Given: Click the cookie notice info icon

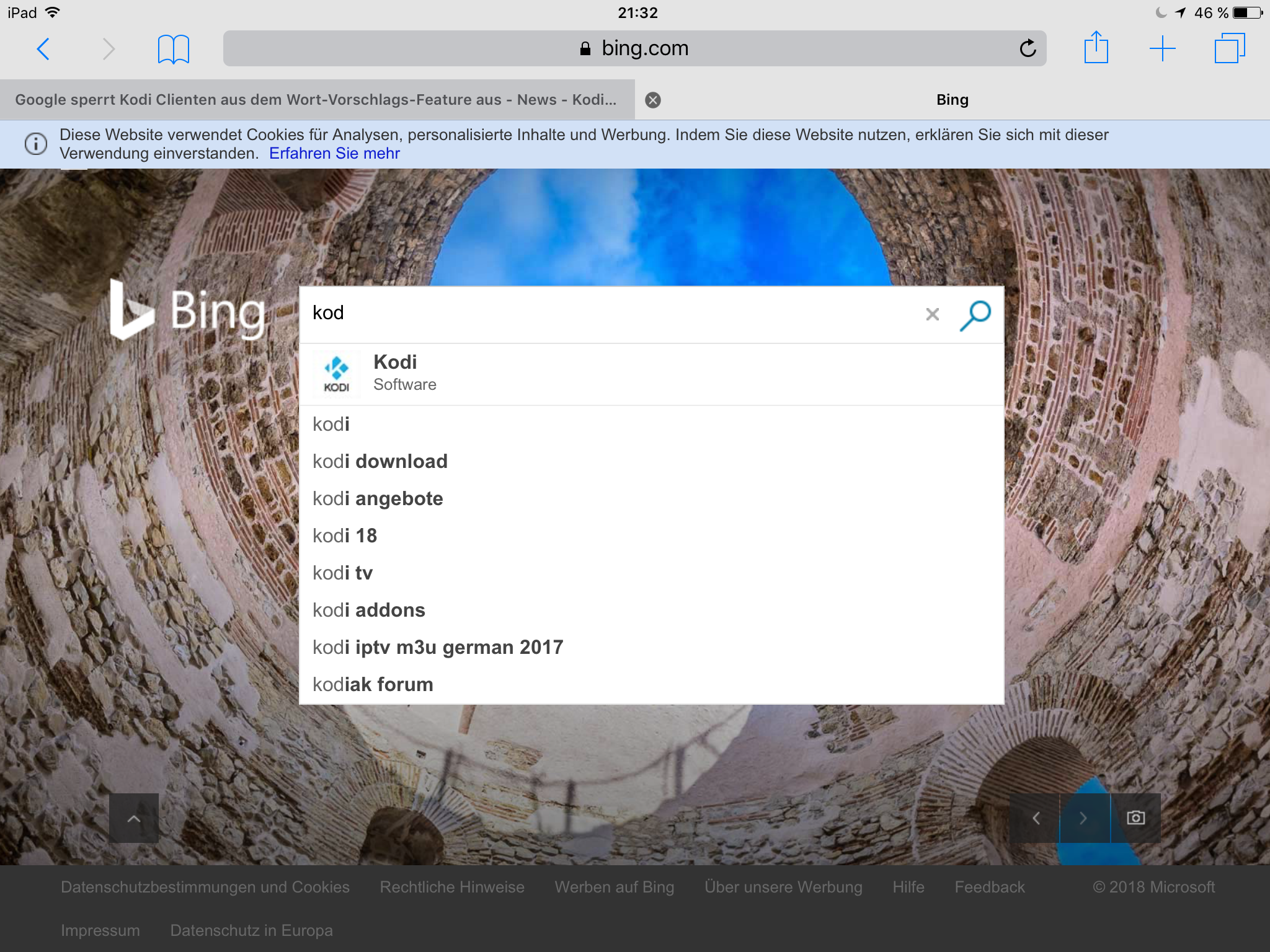Looking at the screenshot, I should point(36,144).
